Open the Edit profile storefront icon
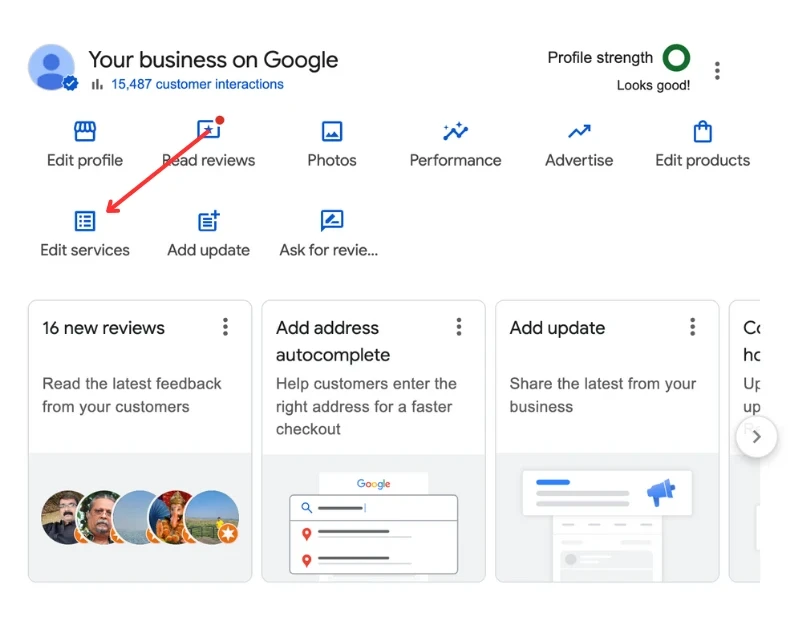Image resolution: width=797 pixels, height=621 pixels. (x=85, y=131)
